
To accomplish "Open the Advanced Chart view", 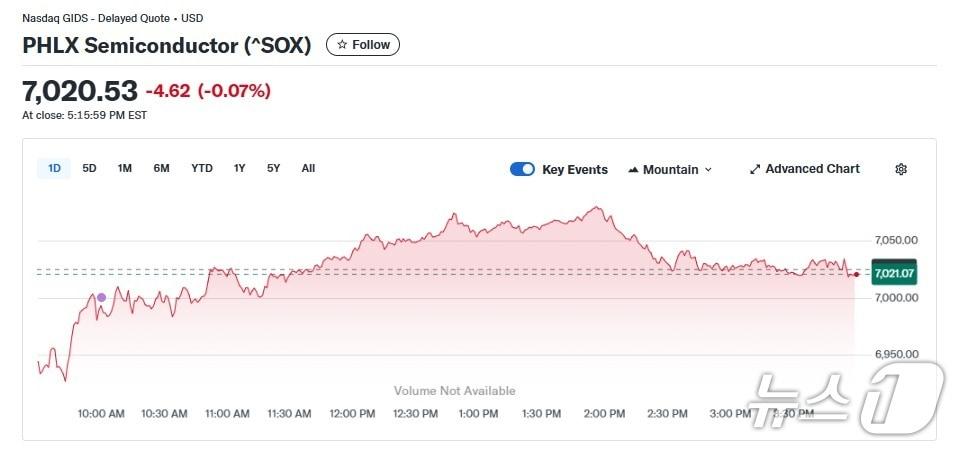I will [804, 169].
